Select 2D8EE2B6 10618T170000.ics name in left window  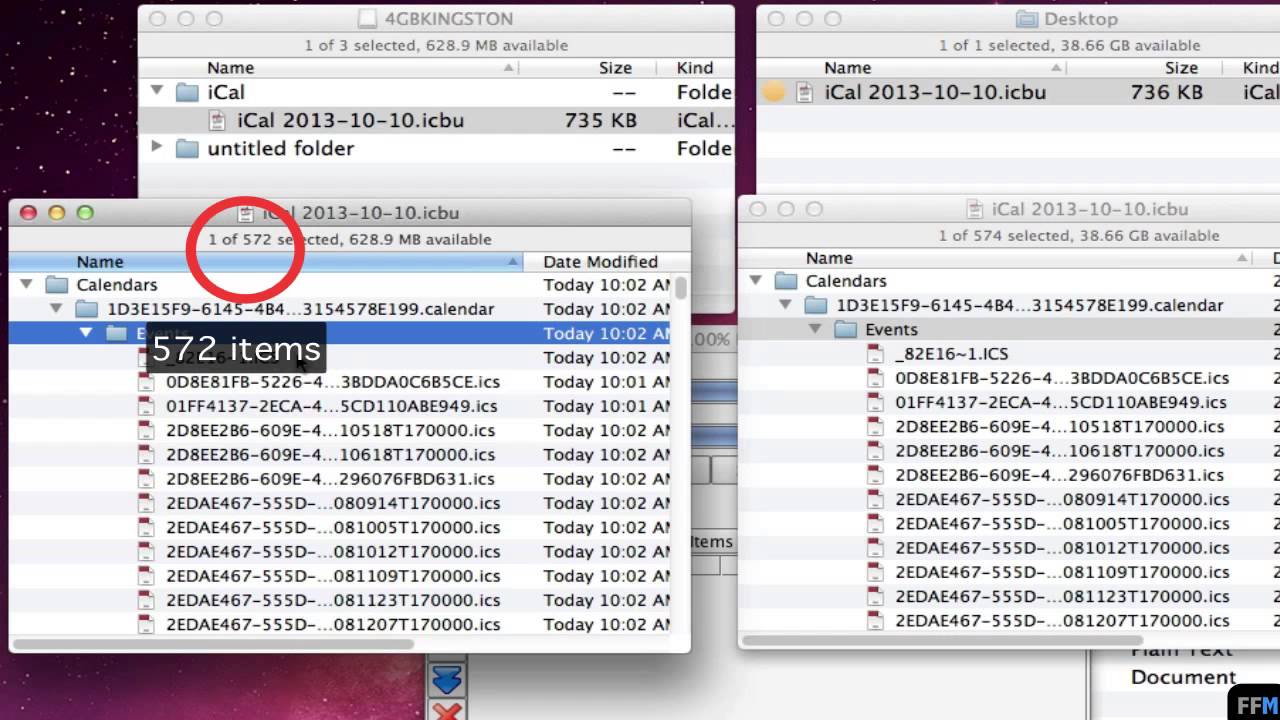click(x=330, y=454)
